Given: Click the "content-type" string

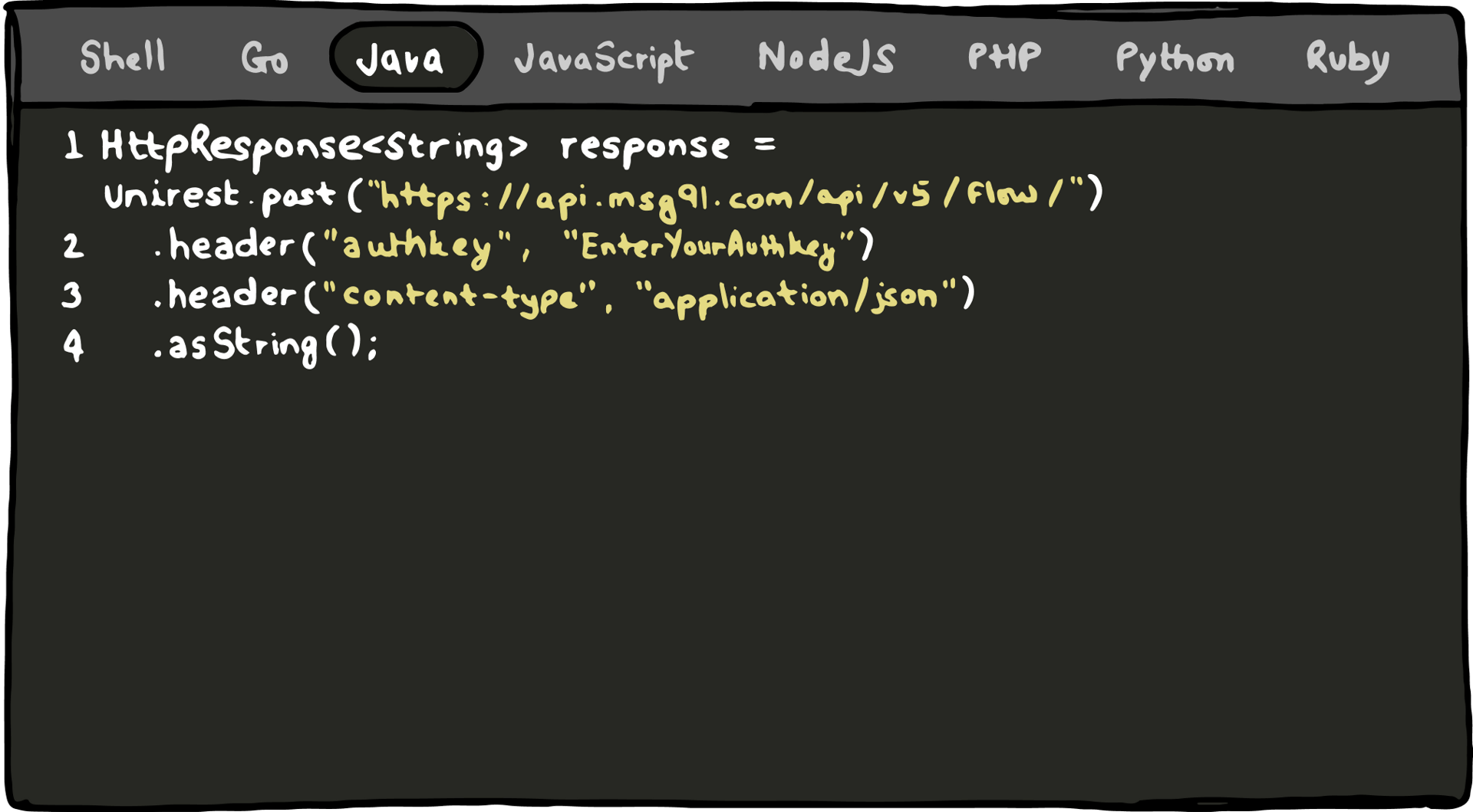Looking at the screenshot, I should tap(459, 296).
